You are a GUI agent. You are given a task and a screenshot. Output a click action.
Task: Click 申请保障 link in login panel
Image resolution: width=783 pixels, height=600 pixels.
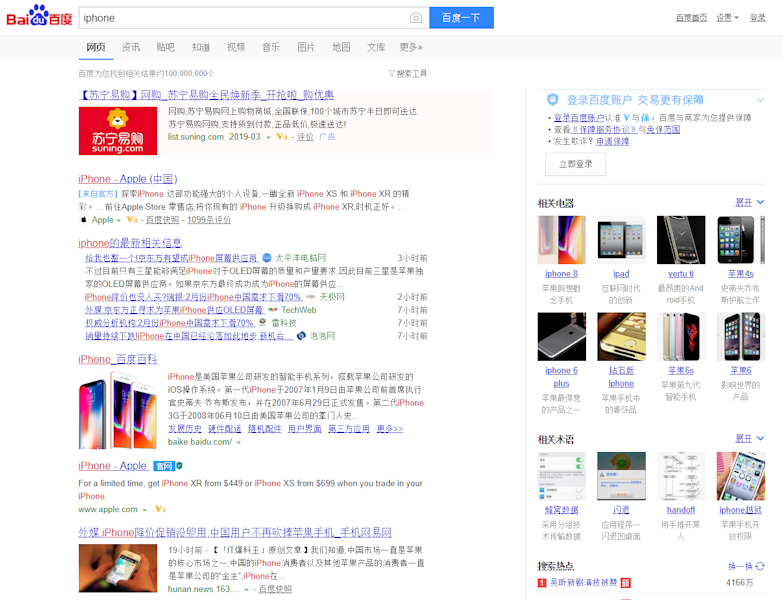pos(612,141)
